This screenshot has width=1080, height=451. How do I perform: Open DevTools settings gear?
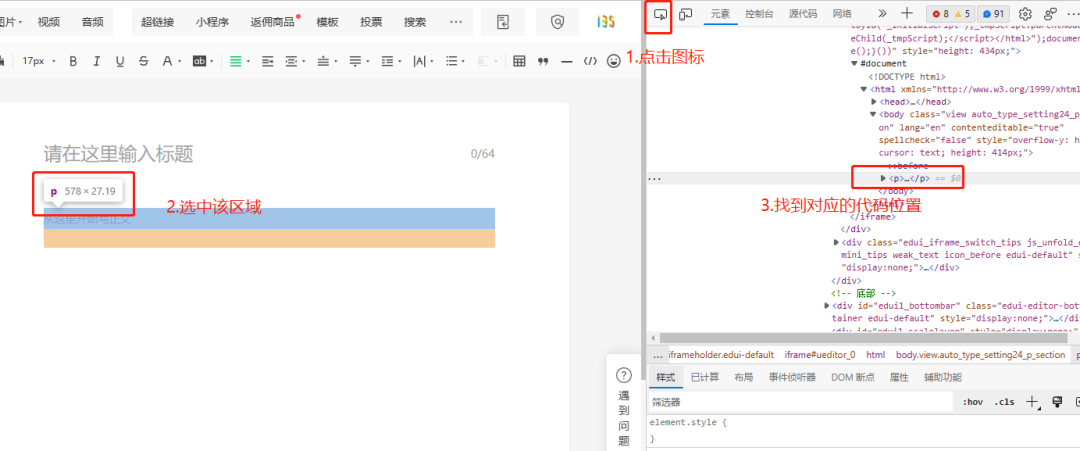click(1025, 14)
